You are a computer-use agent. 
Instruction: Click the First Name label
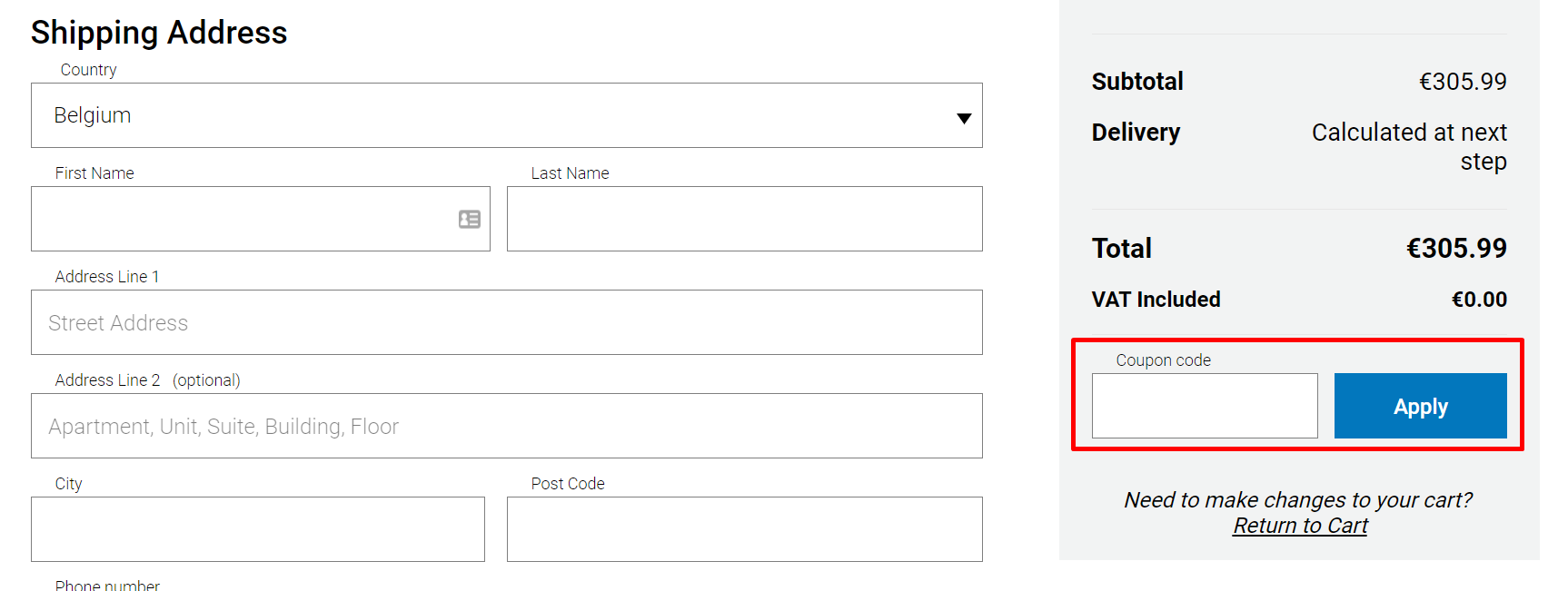click(94, 173)
